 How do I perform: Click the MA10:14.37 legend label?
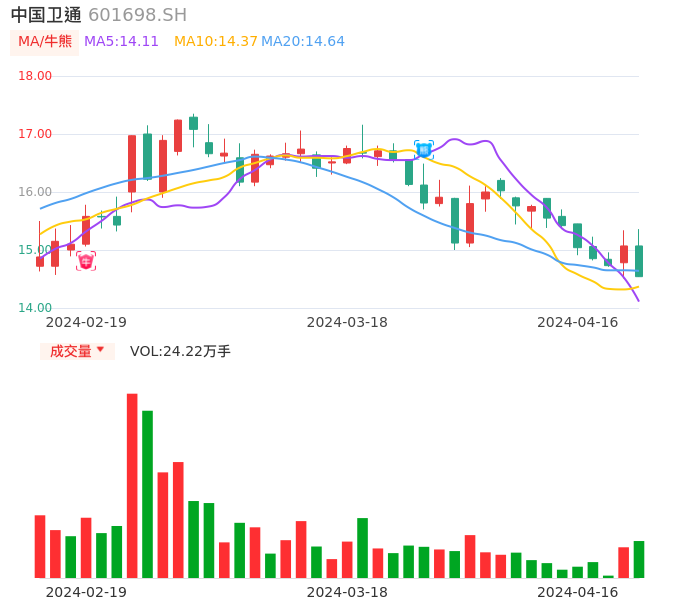point(216,42)
